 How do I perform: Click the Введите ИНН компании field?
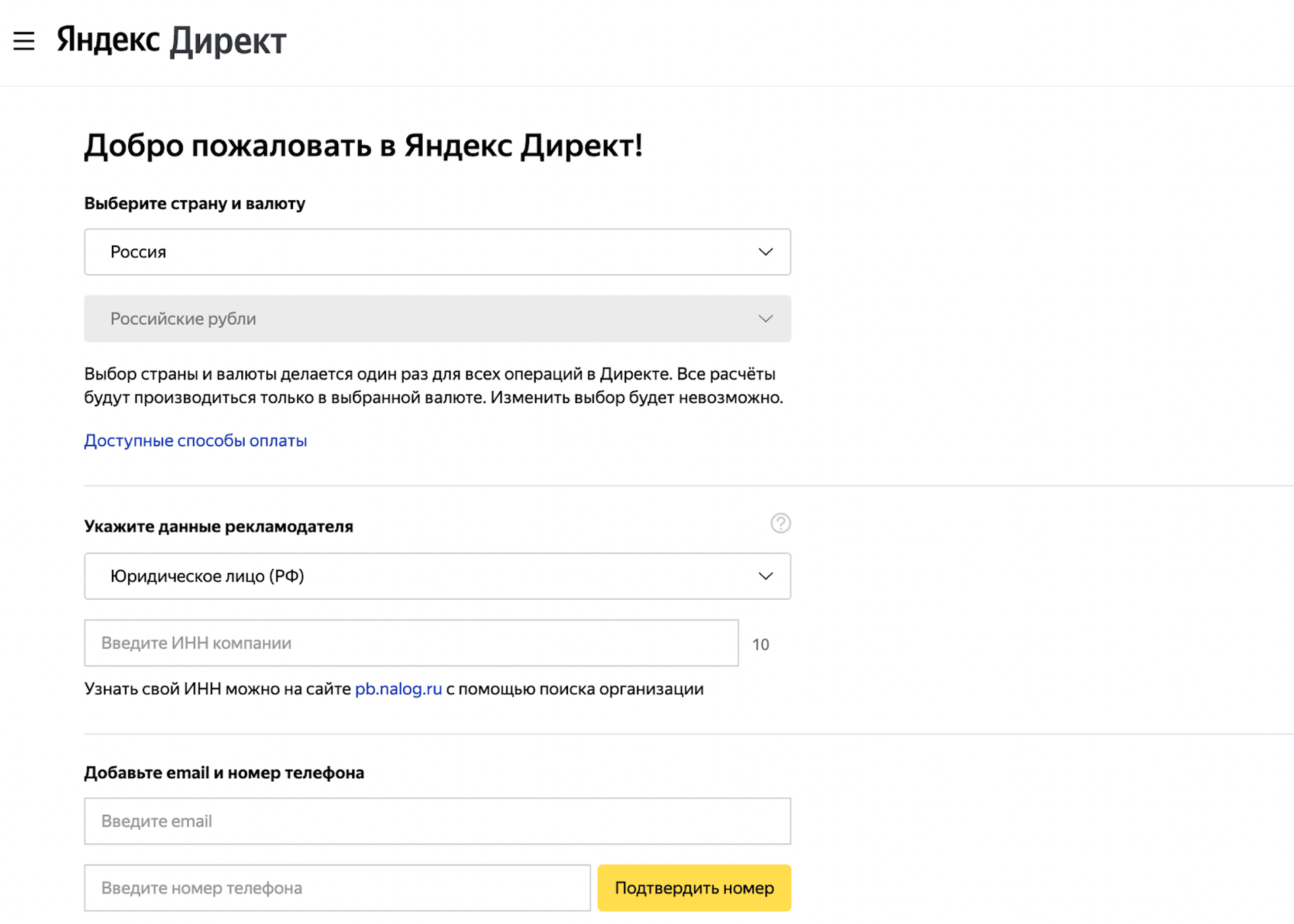411,643
